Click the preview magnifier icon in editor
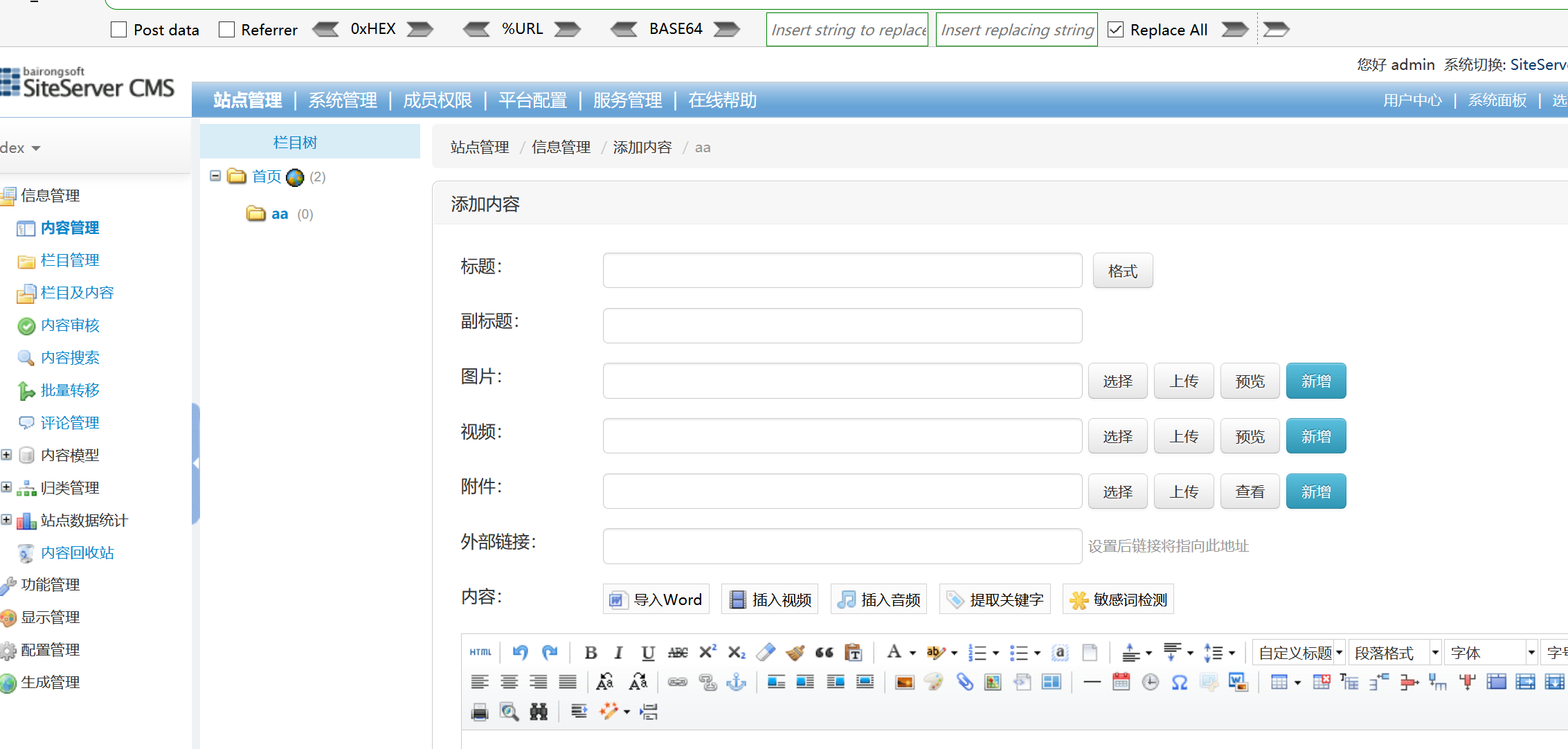The width and height of the screenshot is (1568, 749). point(510,712)
